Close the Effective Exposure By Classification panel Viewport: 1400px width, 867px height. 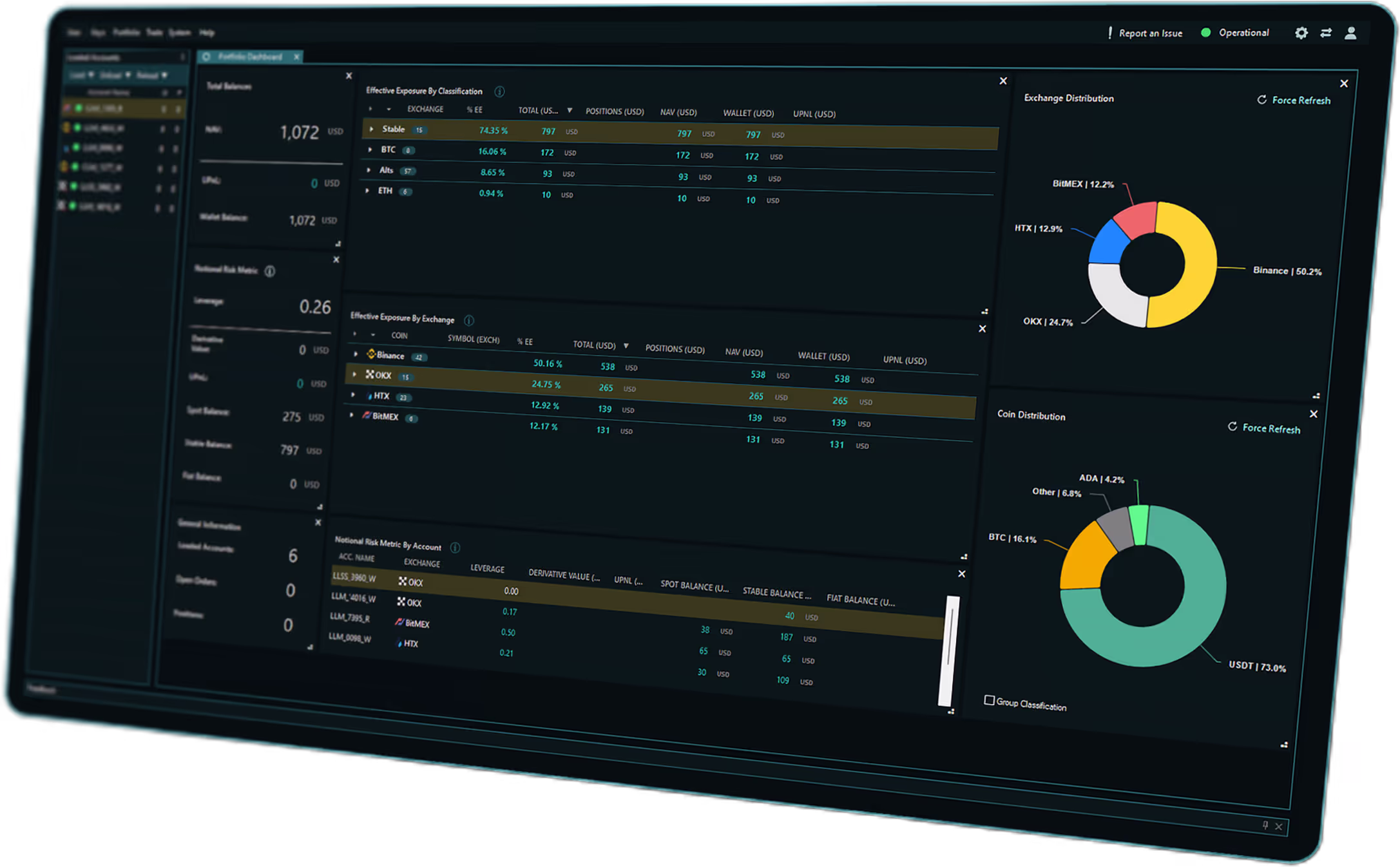pos(1003,81)
